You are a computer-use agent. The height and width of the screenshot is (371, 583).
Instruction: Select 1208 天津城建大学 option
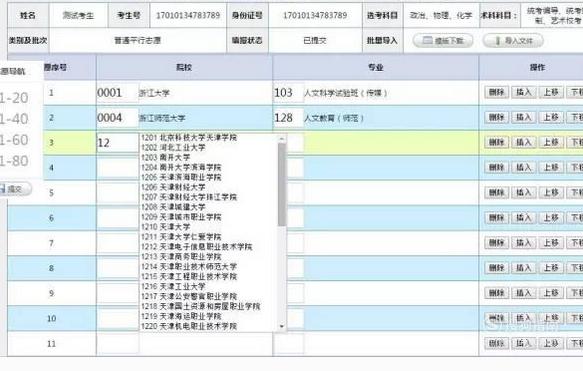(173, 207)
